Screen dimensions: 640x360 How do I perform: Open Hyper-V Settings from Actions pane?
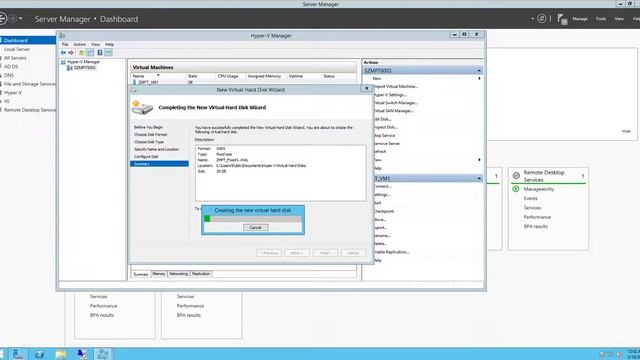(390, 95)
